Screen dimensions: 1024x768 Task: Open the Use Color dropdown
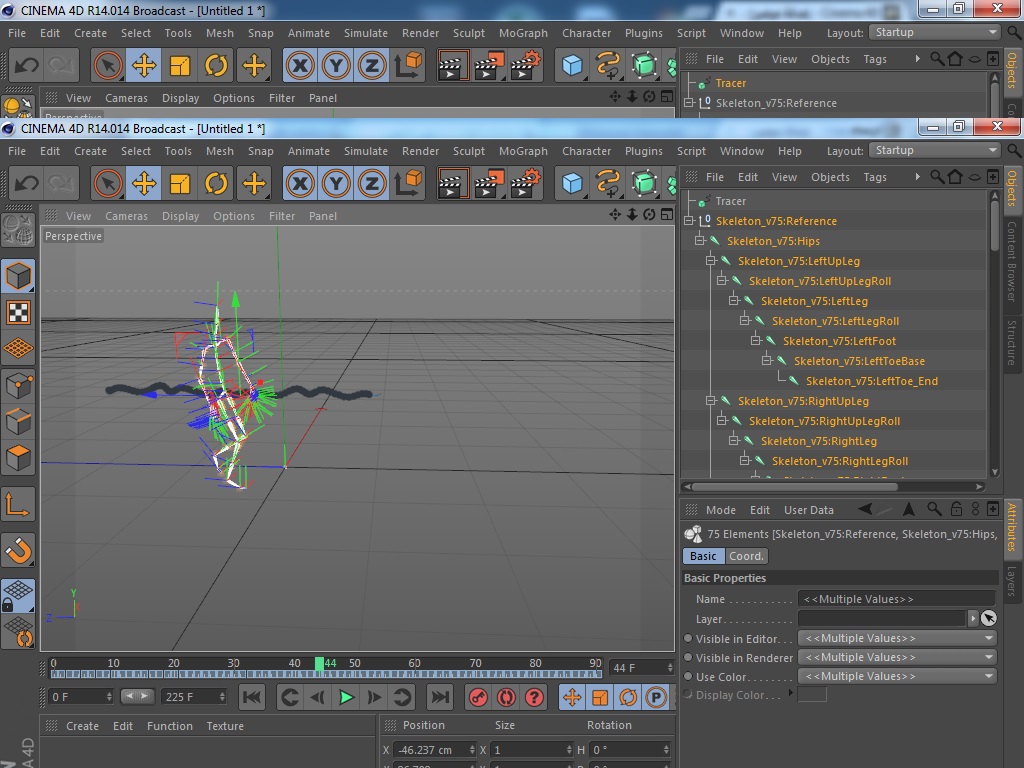click(x=897, y=676)
